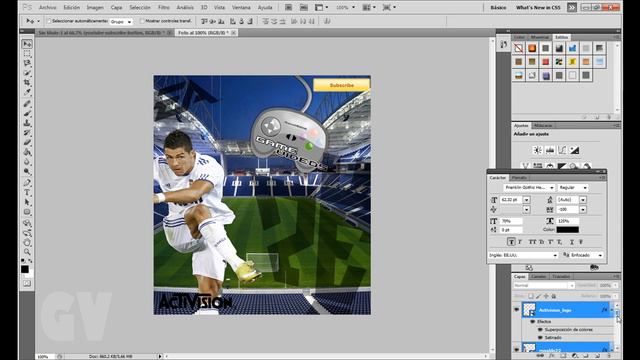
Task: Hide the Activision_logo layer with its eye
Action: click(x=516, y=310)
